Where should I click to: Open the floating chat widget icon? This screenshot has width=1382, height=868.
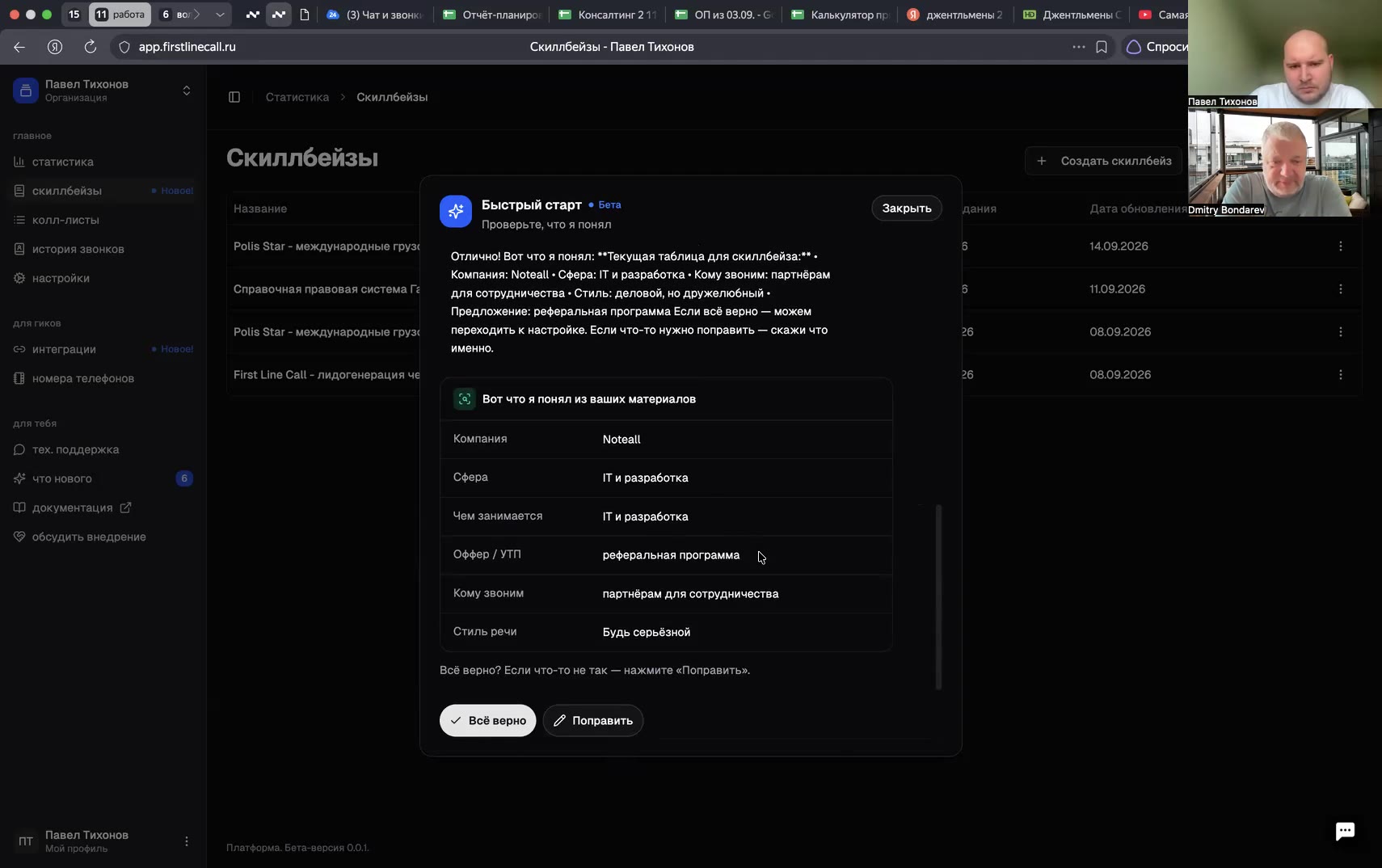(x=1345, y=831)
